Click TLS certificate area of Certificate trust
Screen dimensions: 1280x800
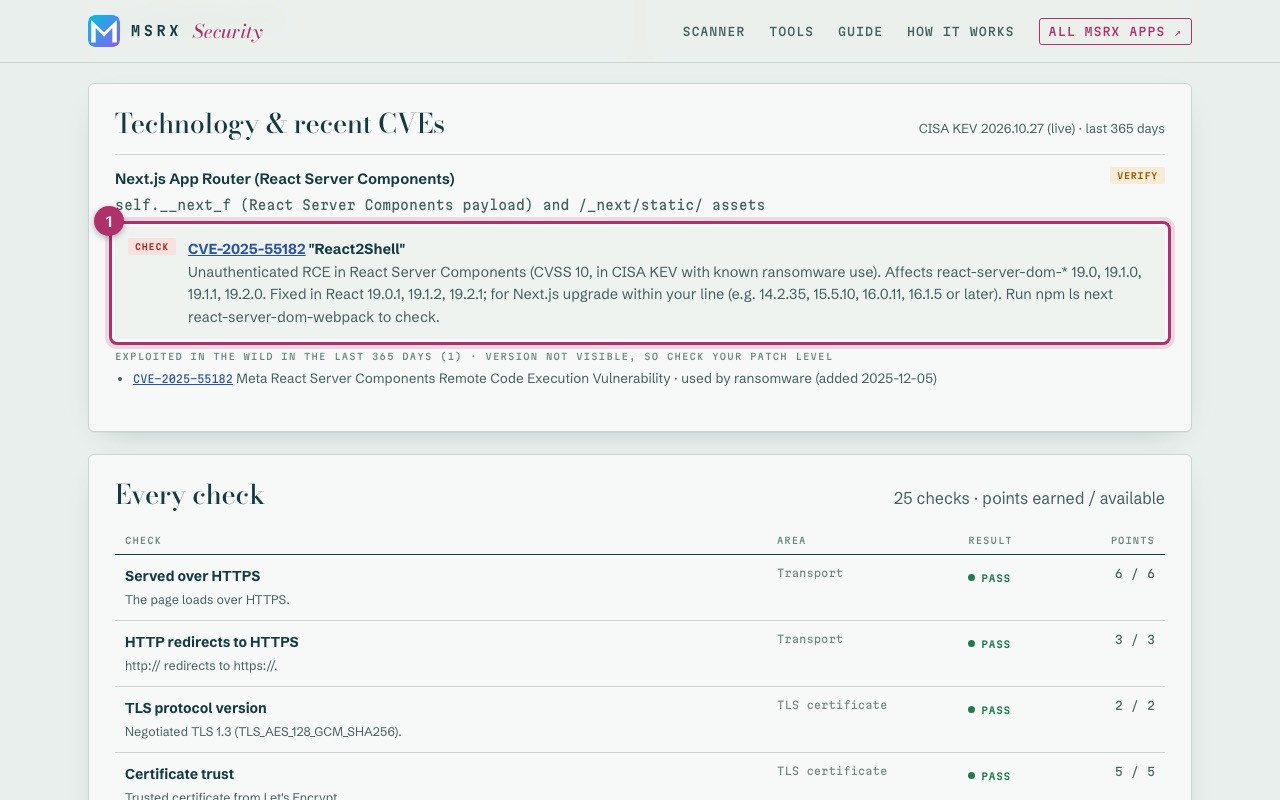[x=832, y=771]
